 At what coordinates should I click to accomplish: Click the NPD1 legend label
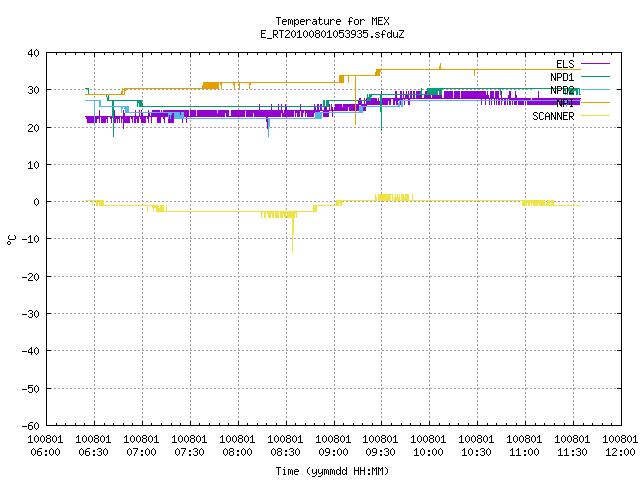562,77
